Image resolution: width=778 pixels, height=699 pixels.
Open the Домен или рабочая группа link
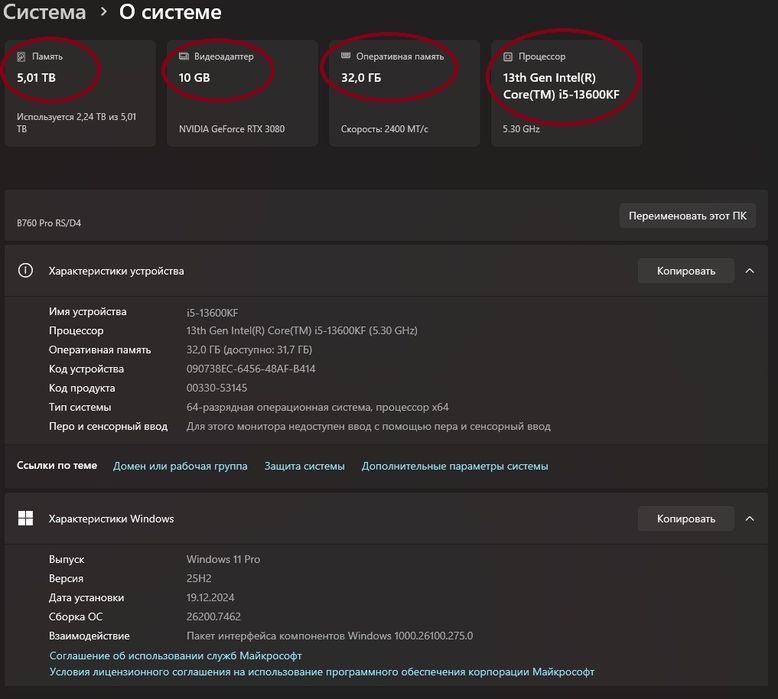click(180, 466)
